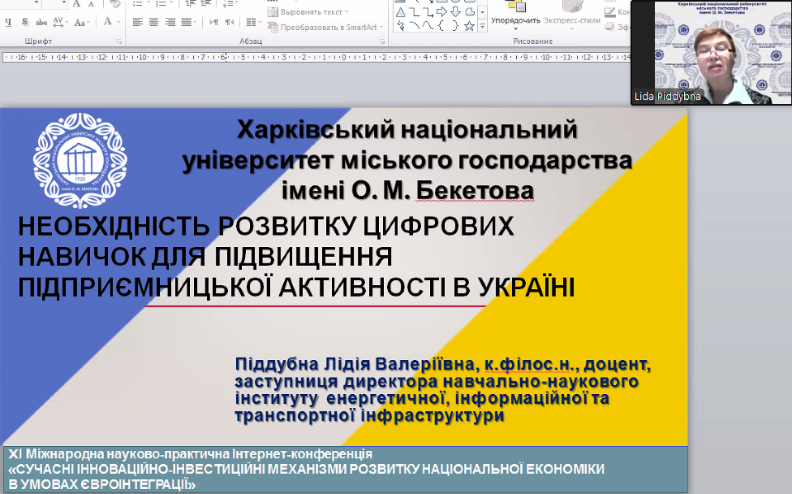
Task: Decrease font size with small A
Action: point(90,4)
